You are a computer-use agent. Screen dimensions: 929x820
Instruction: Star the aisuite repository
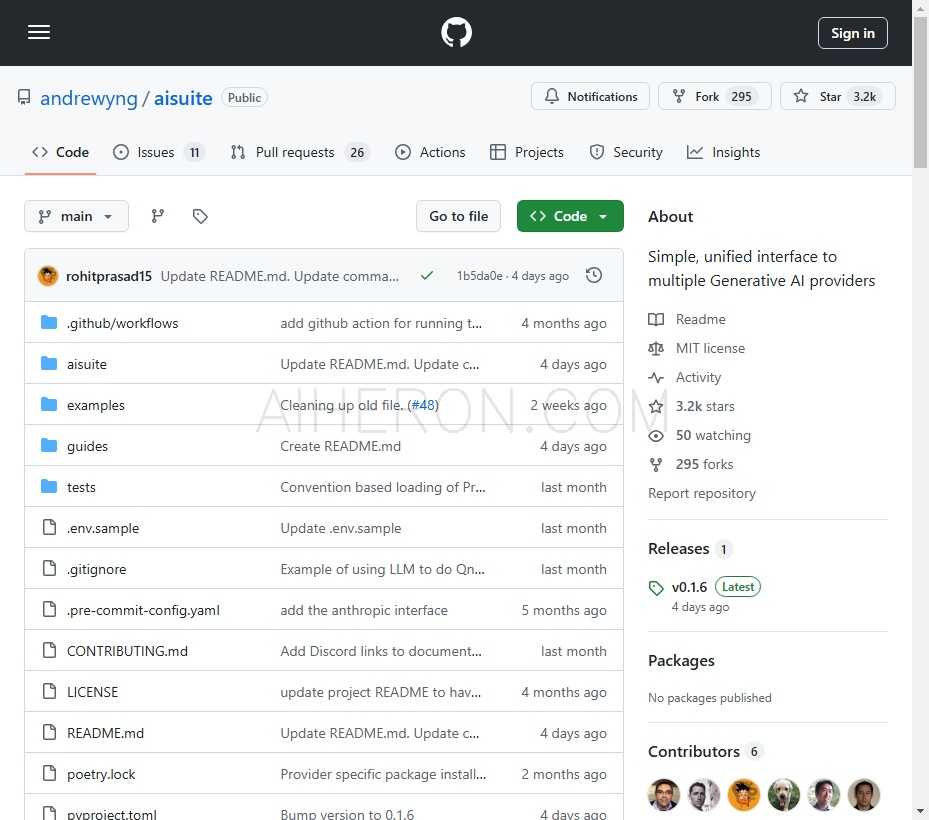pyautogui.click(x=837, y=96)
